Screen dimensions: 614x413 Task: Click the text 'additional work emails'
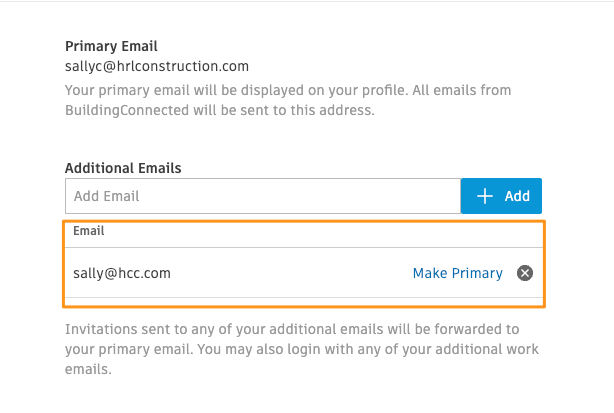302,359
